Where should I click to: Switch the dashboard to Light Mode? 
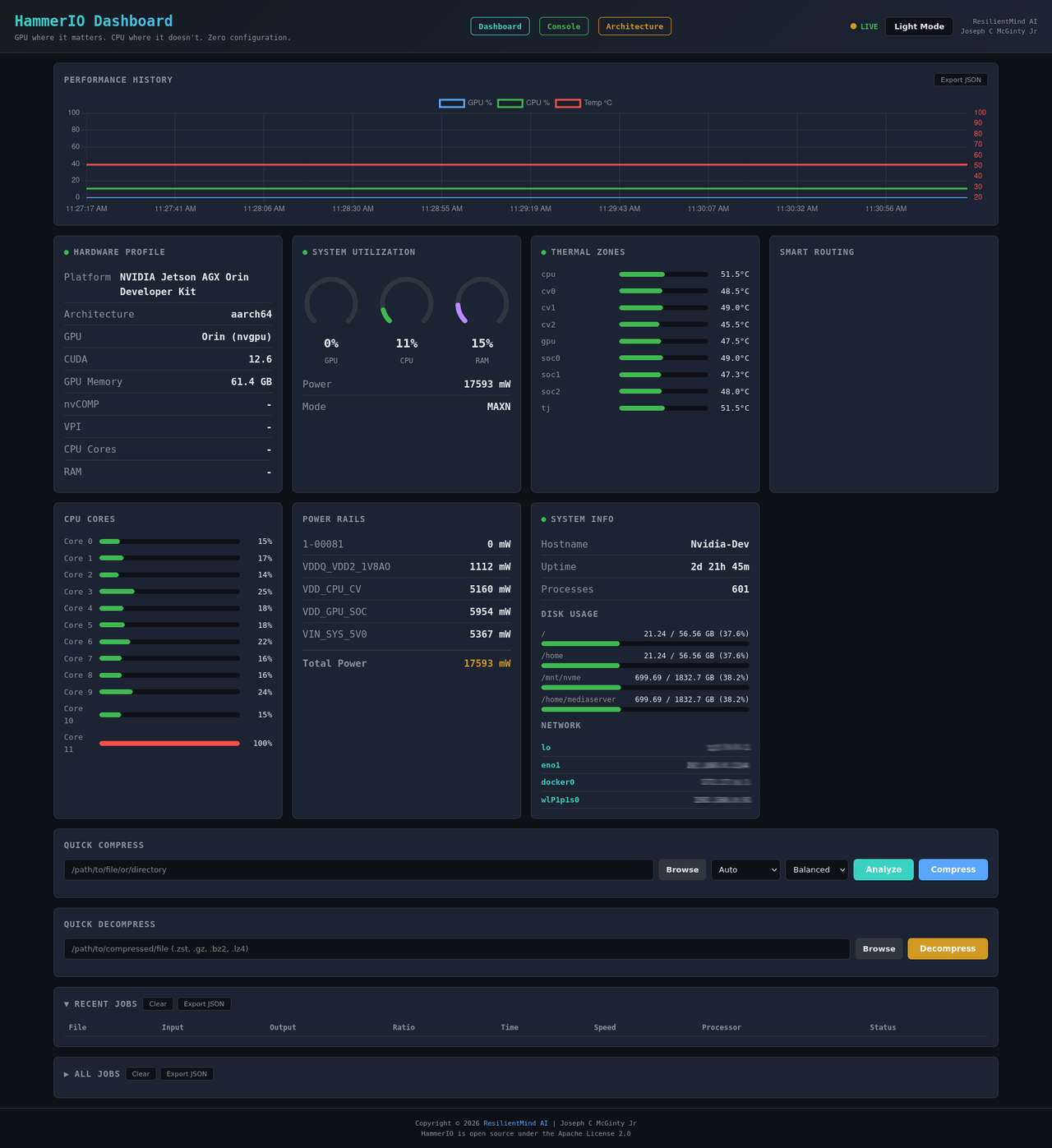pos(918,25)
